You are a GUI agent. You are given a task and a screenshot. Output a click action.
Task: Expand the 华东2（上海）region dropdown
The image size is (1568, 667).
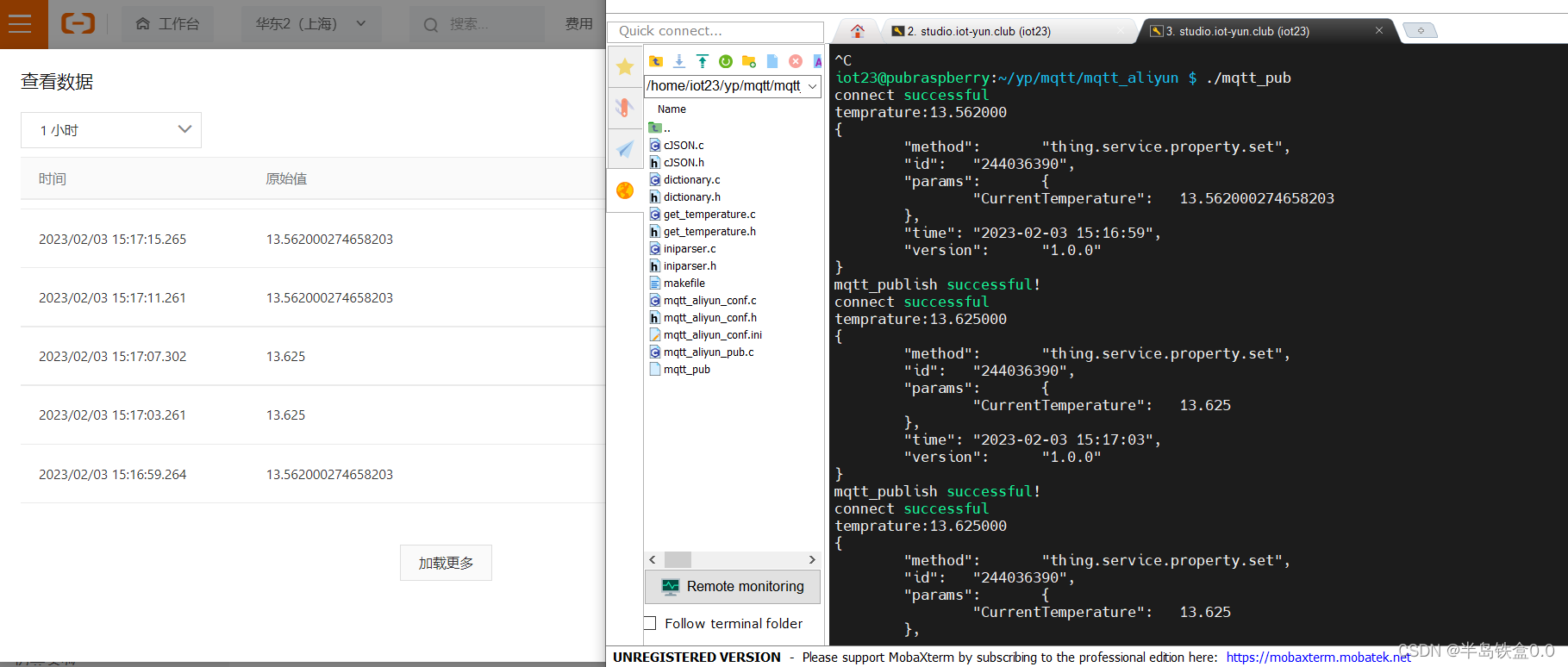[x=310, y=24]
